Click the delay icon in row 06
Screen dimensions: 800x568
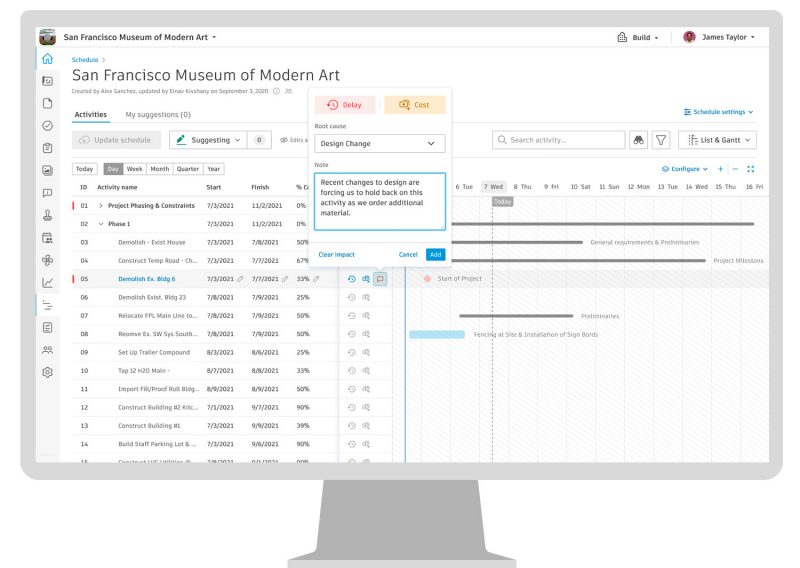(x=352, y=298)
